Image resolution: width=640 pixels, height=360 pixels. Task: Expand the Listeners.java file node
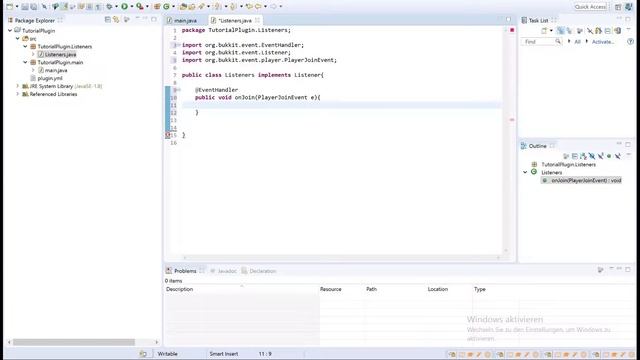coord(33,54)
